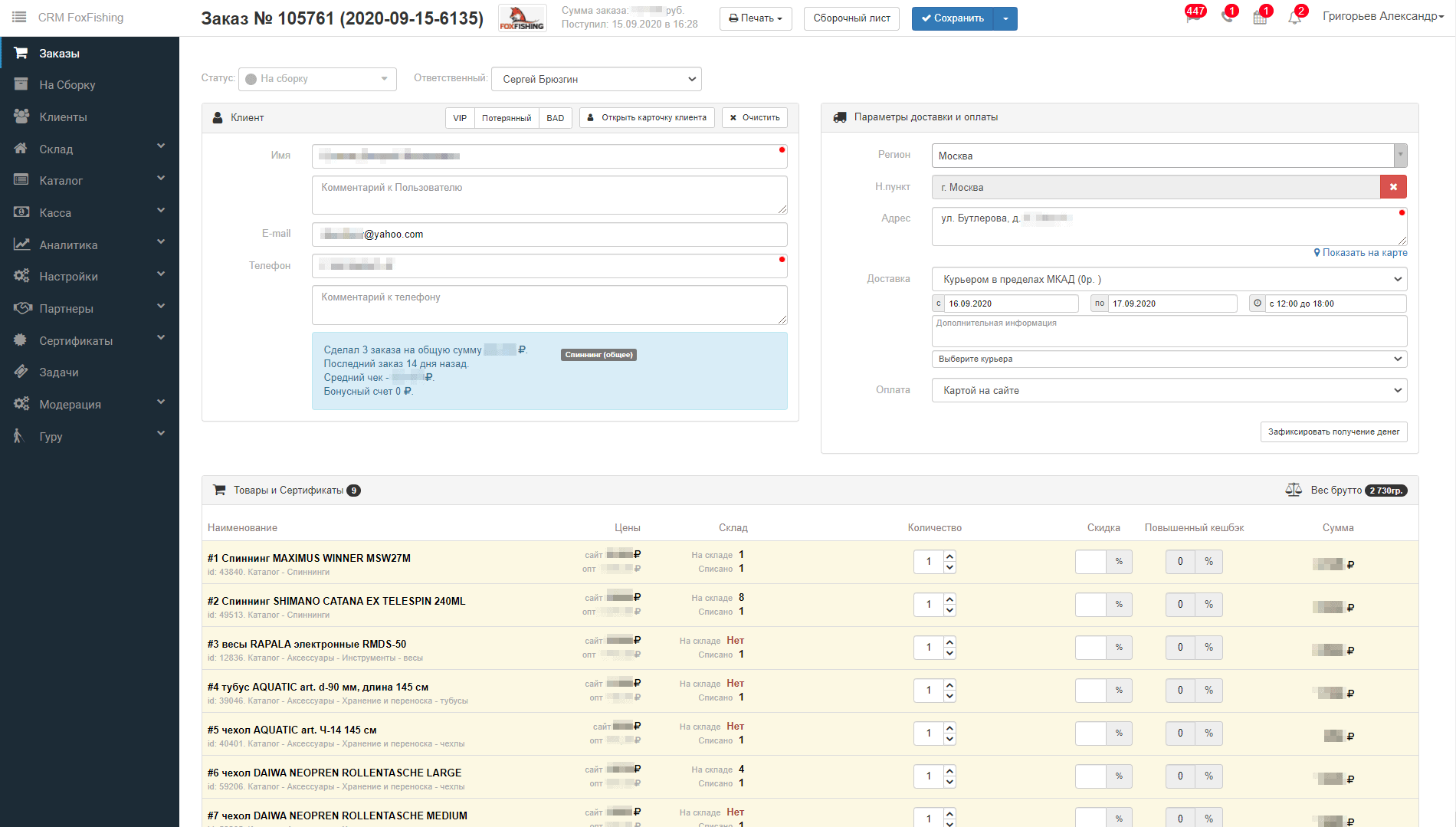1456x827 pixels.
Task: Increase quantity for Спиннинг MAXIMUS WINNER MSW27M
Action: coord(949,556)
